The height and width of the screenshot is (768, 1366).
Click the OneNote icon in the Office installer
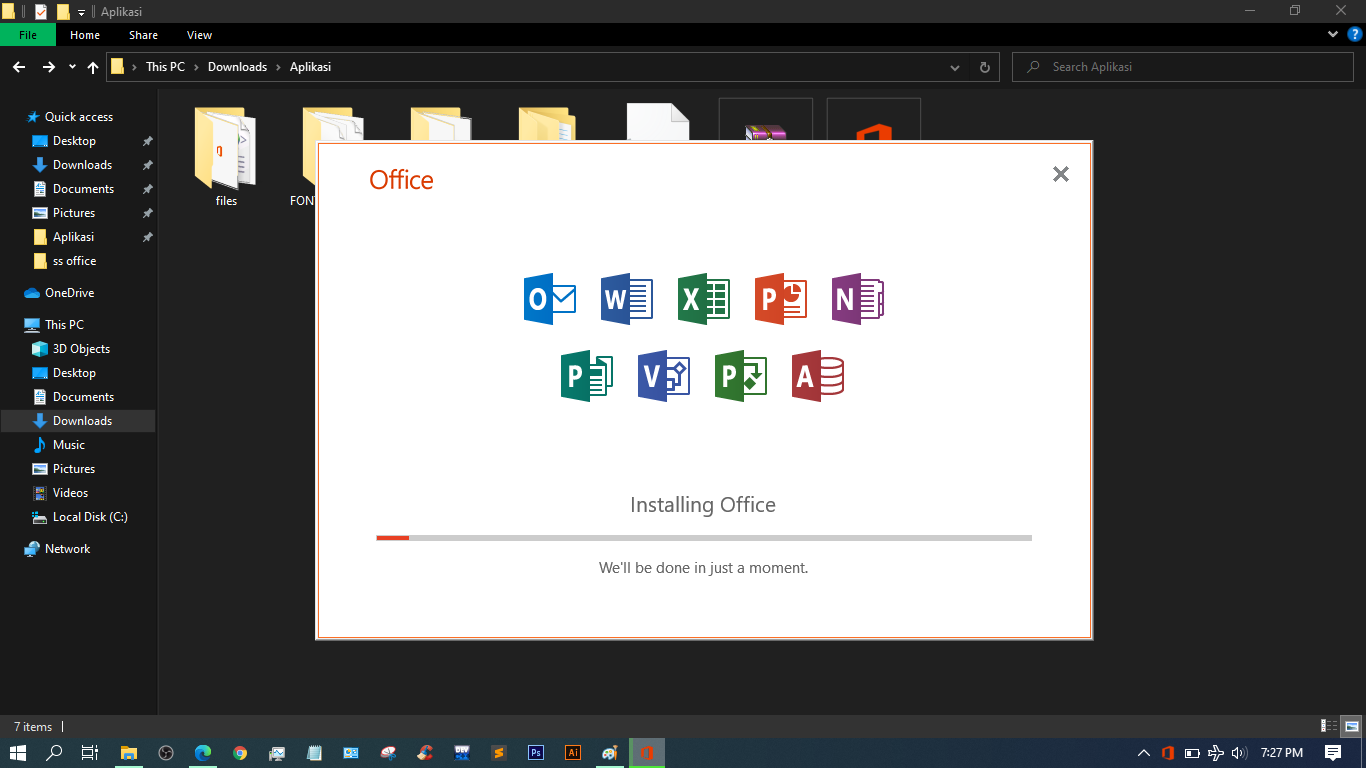tap(858, 299)
